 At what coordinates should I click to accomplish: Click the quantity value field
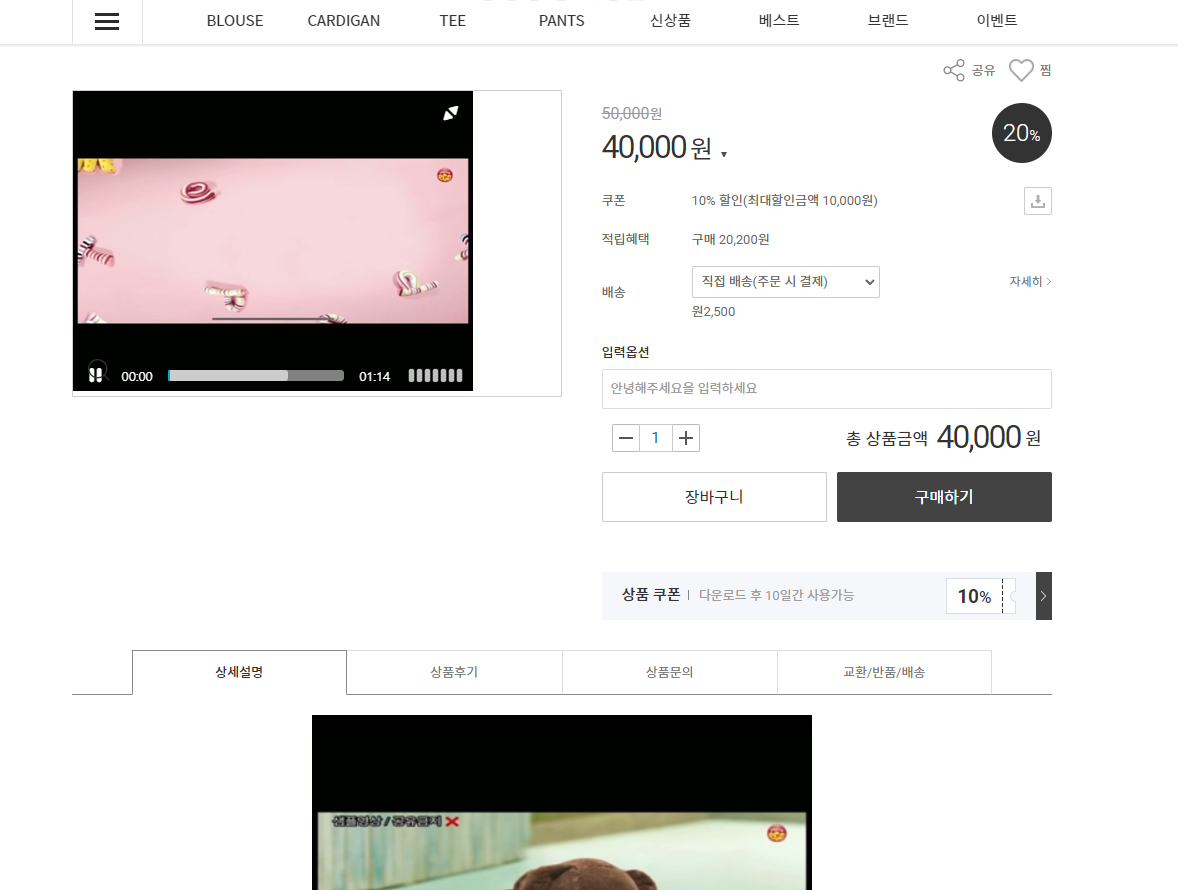(x=655, y=438)
